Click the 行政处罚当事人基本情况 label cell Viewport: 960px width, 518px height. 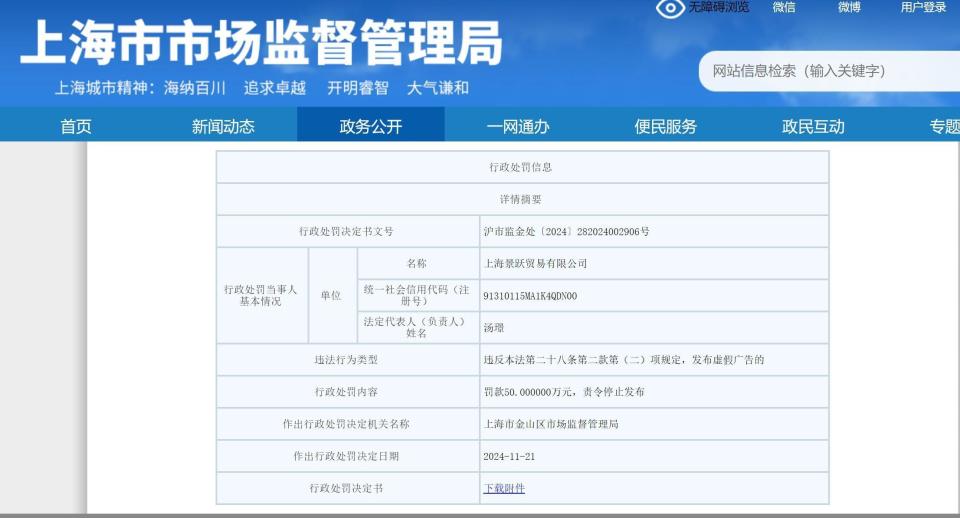pyautogui.click(x=261, y=295)
